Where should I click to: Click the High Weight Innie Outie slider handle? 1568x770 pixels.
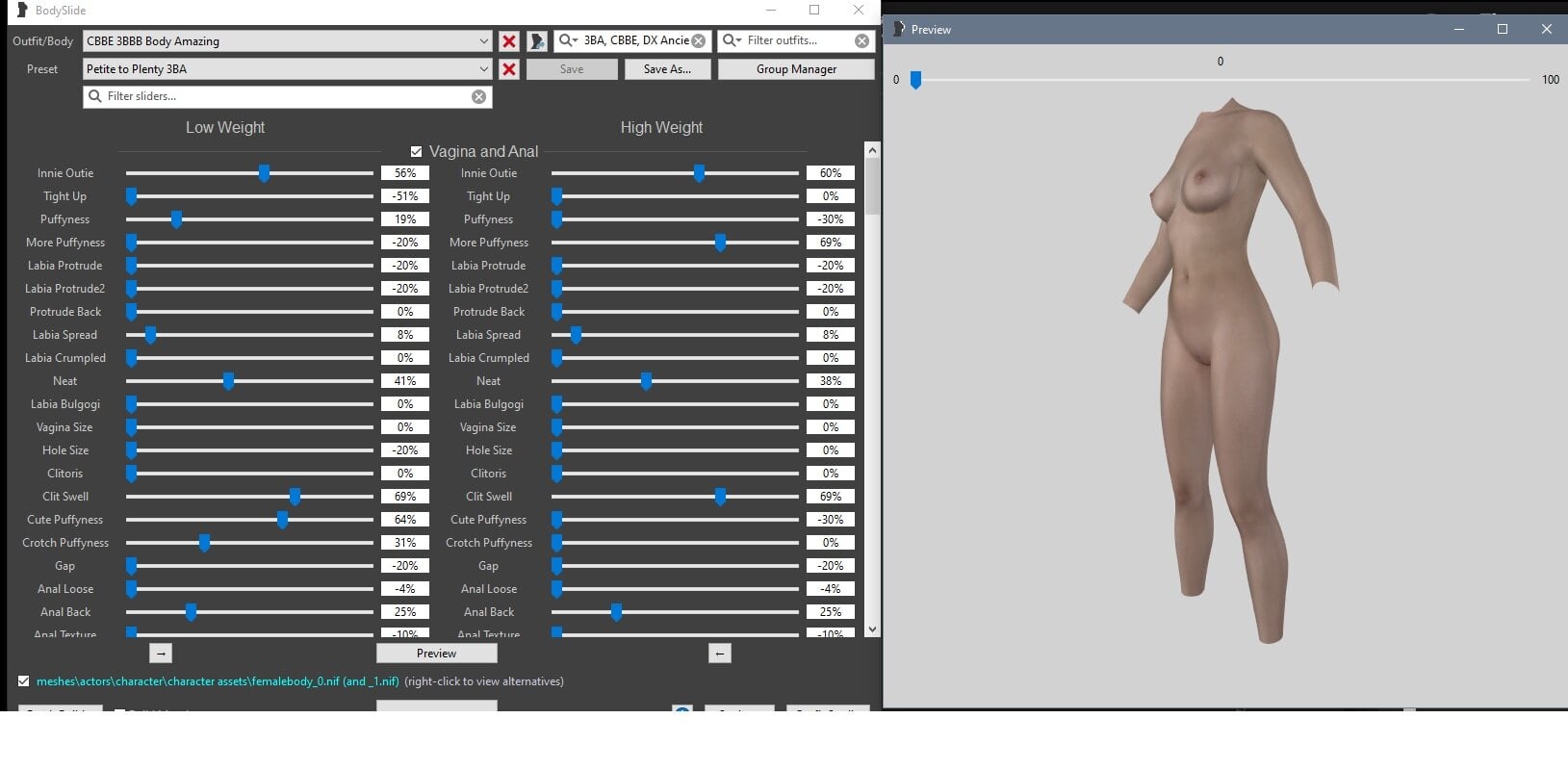tap(699, 173)
